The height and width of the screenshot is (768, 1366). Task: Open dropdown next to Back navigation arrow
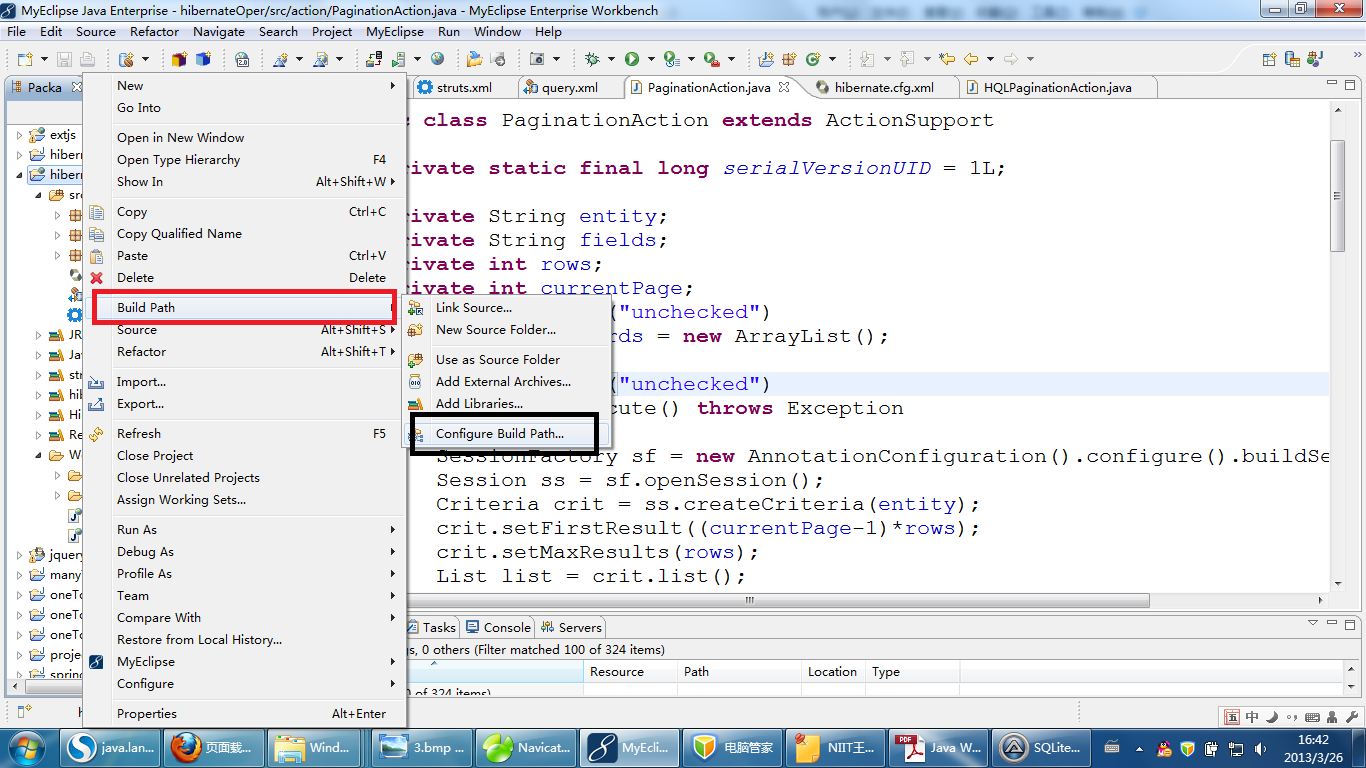point(990,59)
